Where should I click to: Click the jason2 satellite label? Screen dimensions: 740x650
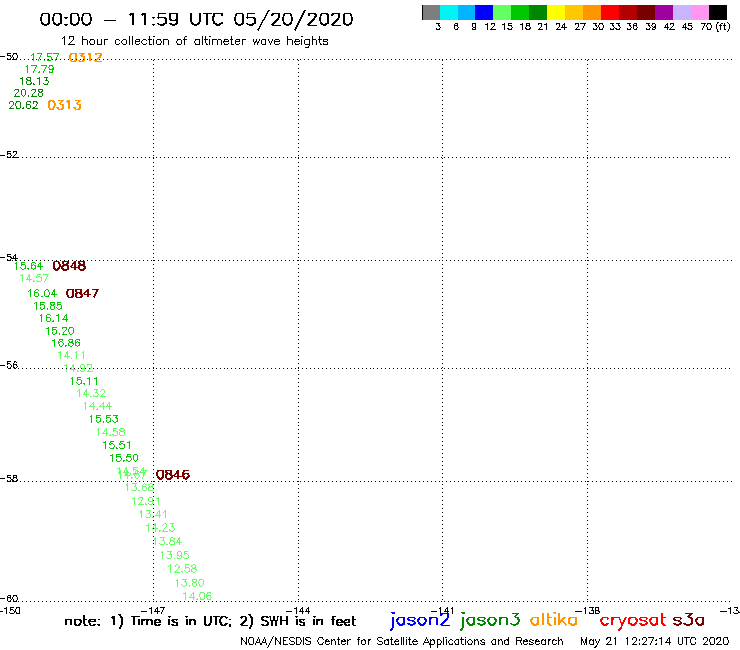pyautogui.click(x=420, y=621)
